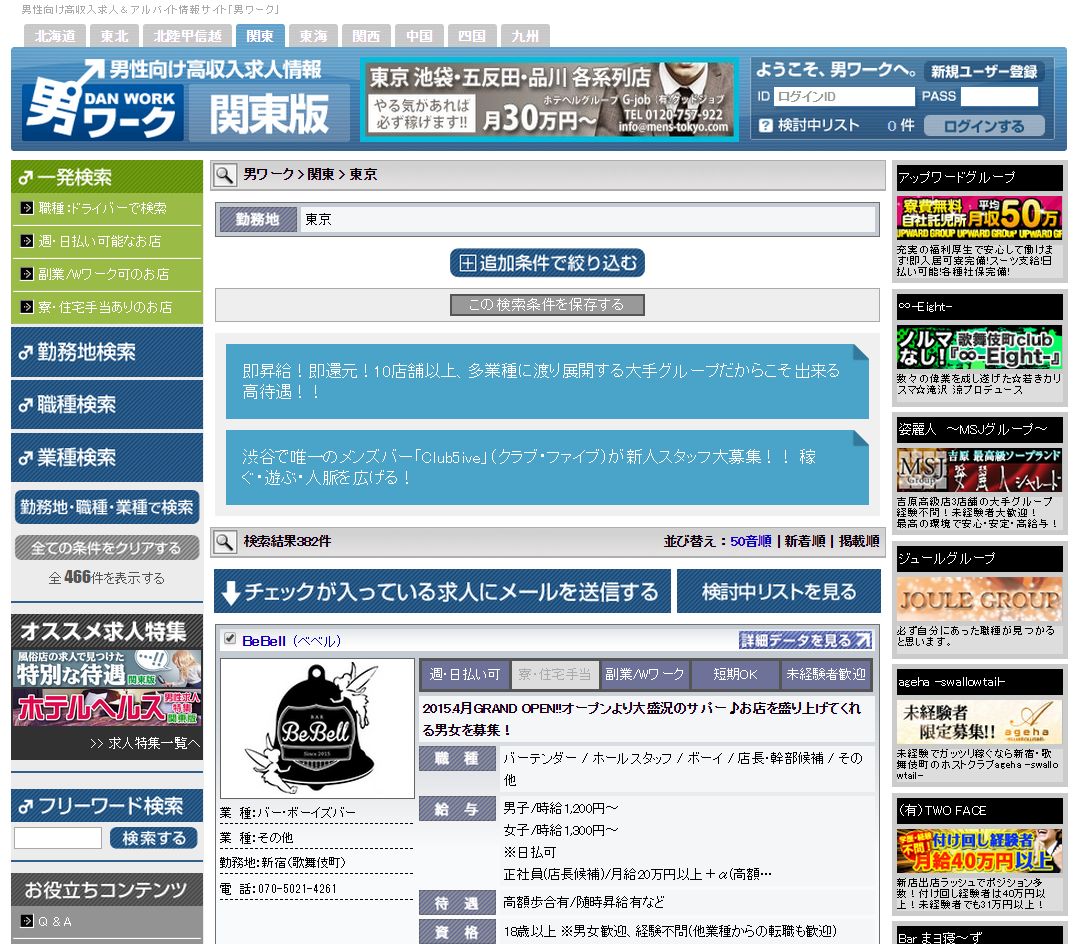Viewport: 1084px width, 944px height.
Task: Click the 特別な待遇 feature banner
Action: tap(107, 669)
